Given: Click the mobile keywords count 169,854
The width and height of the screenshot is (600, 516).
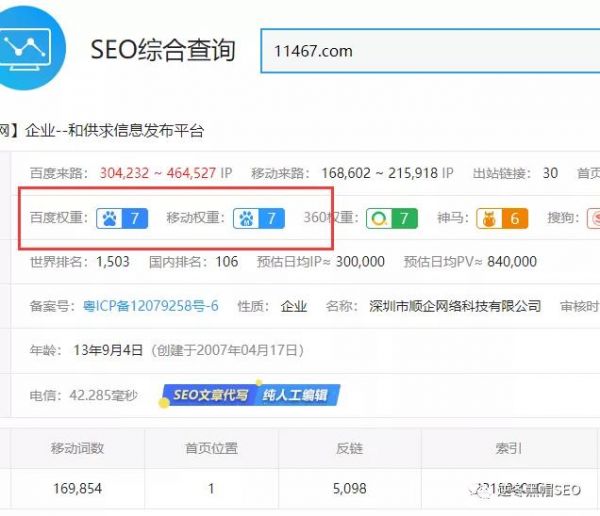Looking at the screenshot, I should pos(77,489).
